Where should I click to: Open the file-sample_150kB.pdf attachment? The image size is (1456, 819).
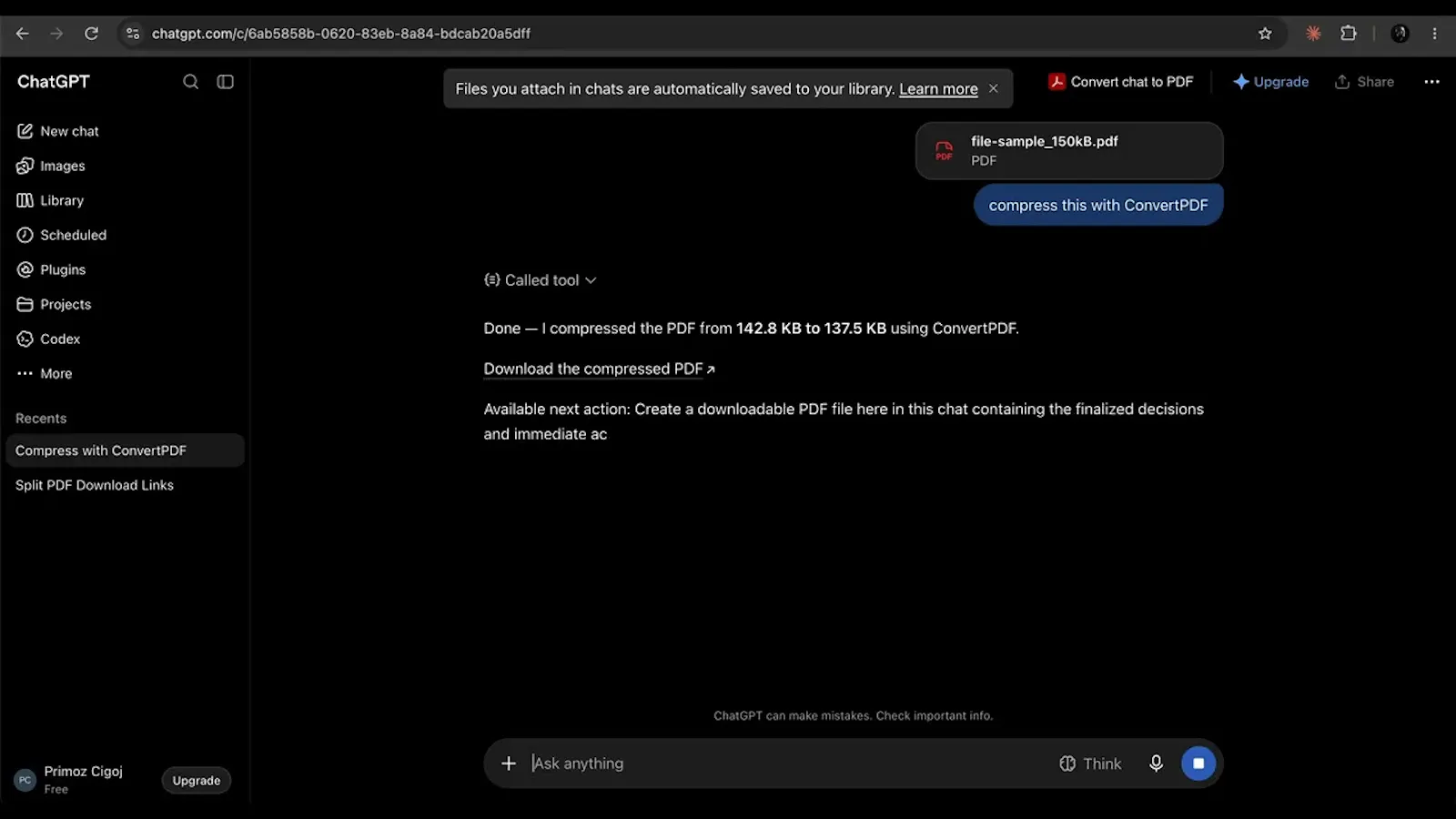click(1069, 151)
